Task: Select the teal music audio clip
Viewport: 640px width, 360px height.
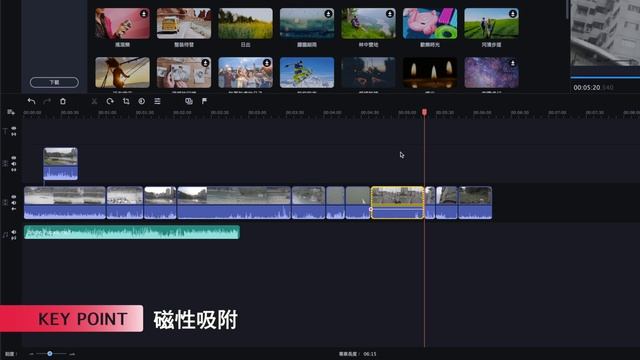Action: pyautogui.click(x=132, y=232)
